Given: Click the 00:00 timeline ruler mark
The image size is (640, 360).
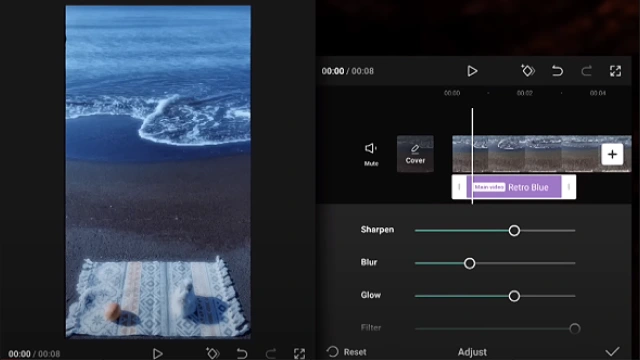Looking at the screenshot, I should click(x=452, y=93).
